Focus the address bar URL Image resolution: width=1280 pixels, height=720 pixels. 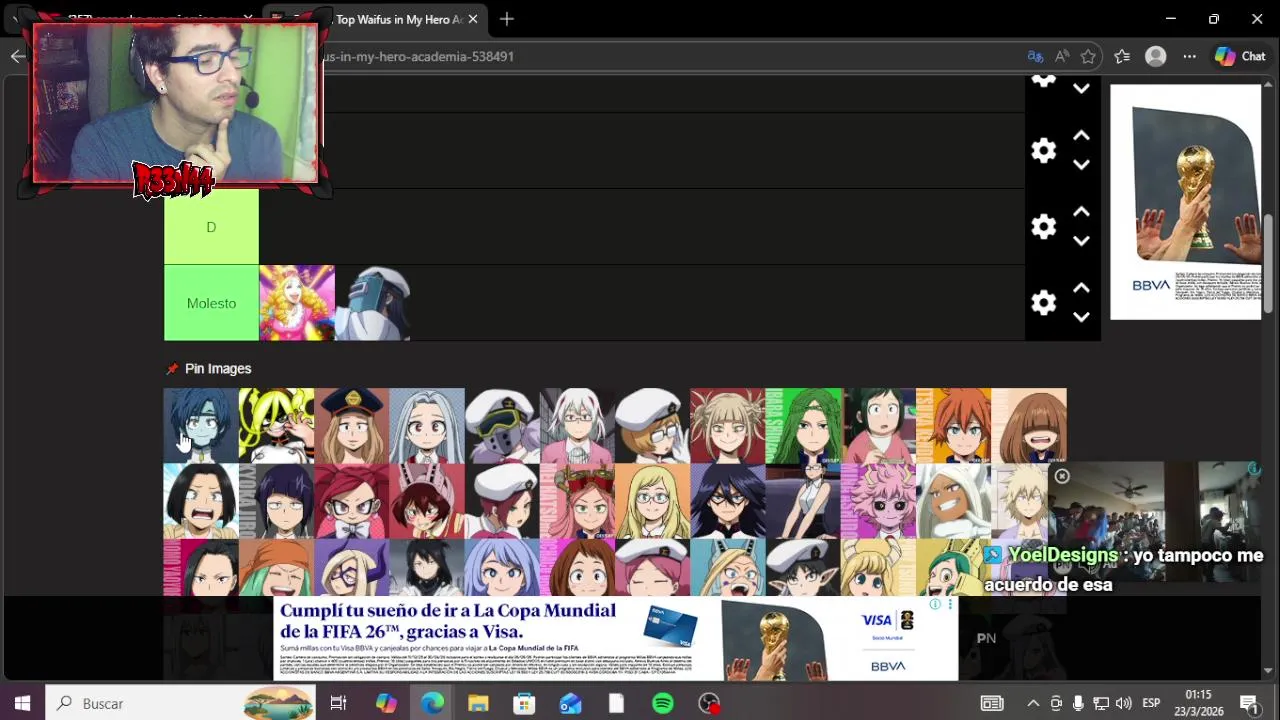(420, 56)
